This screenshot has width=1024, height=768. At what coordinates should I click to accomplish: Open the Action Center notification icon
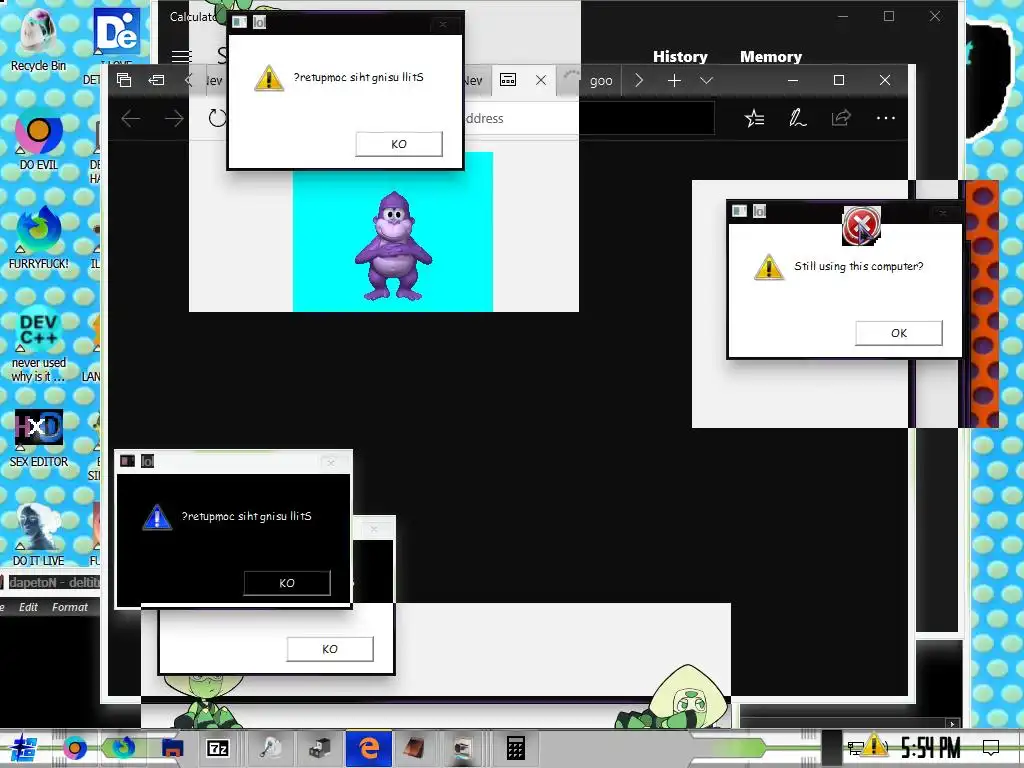pos(991,747)
